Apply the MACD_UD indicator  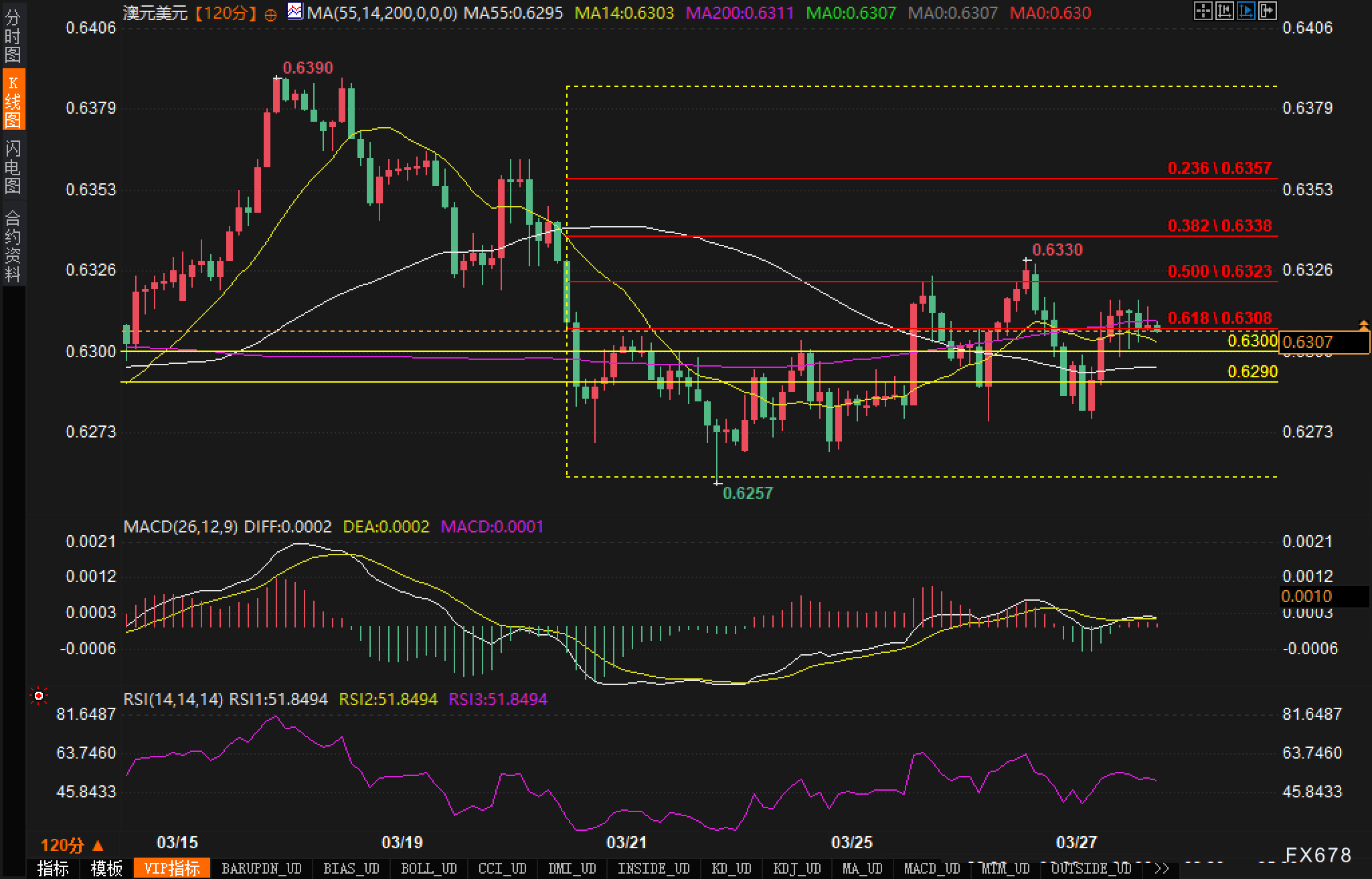pos(932,868)
